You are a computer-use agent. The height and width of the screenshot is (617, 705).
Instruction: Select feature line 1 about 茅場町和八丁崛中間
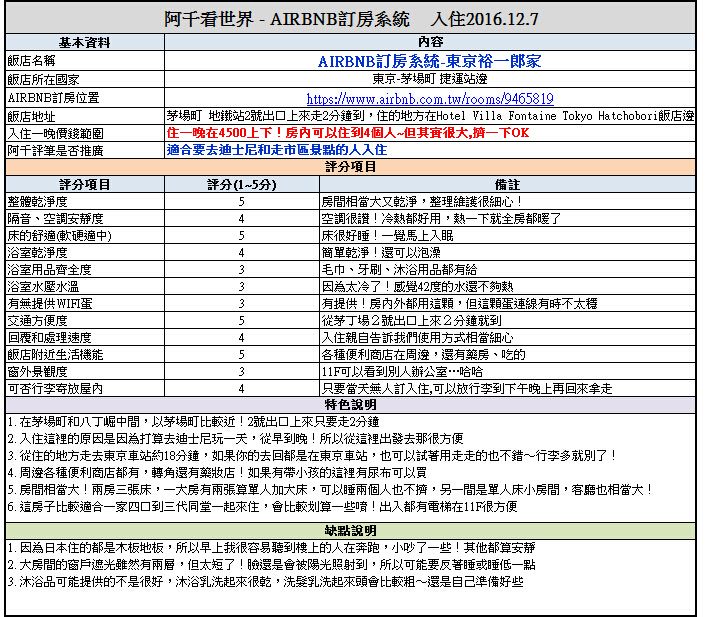193,422
